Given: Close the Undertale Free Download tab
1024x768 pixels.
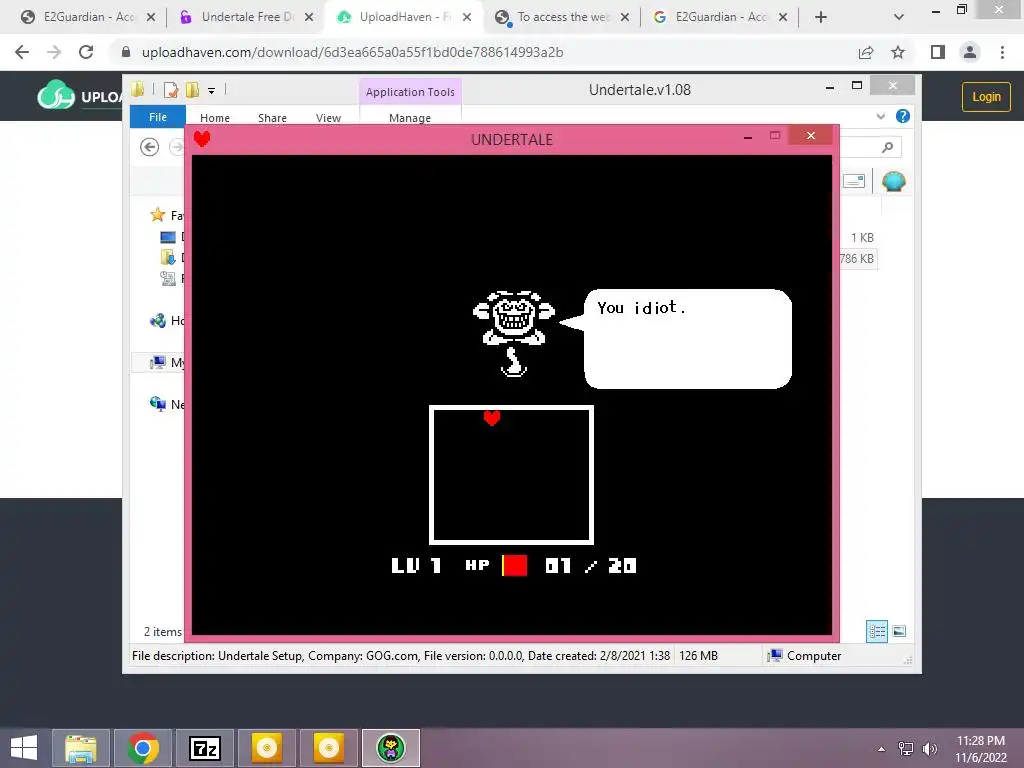Looking at the screenshot, I should tap(309, 17).
